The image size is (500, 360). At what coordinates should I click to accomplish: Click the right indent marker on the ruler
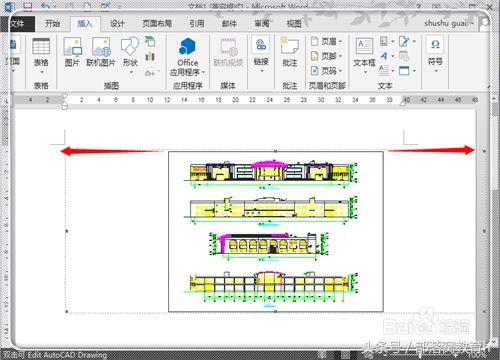point(403,103)
